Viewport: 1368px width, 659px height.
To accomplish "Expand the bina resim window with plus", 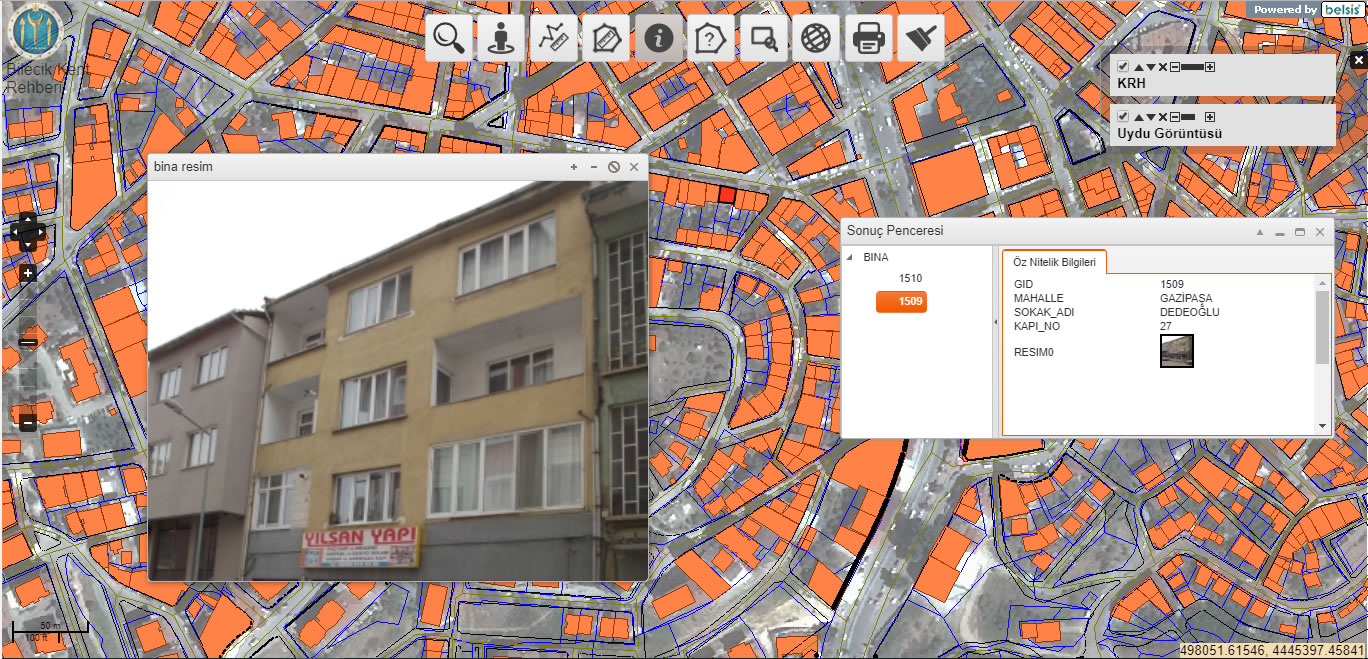I will coord(574,167).
